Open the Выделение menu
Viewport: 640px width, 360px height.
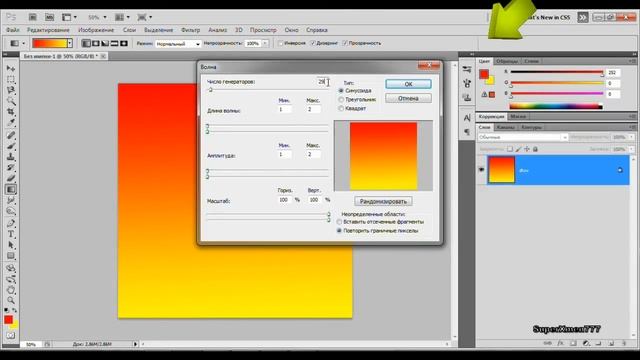(158, 30)
